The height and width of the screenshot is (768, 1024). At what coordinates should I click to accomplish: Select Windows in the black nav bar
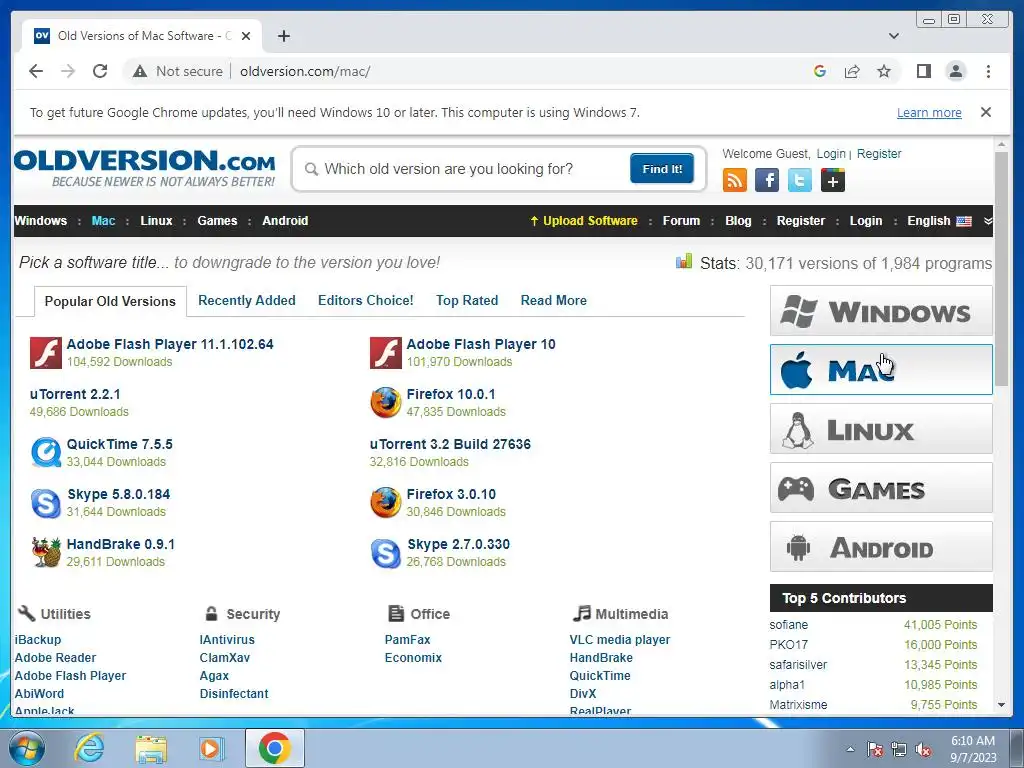pos(40,221)
